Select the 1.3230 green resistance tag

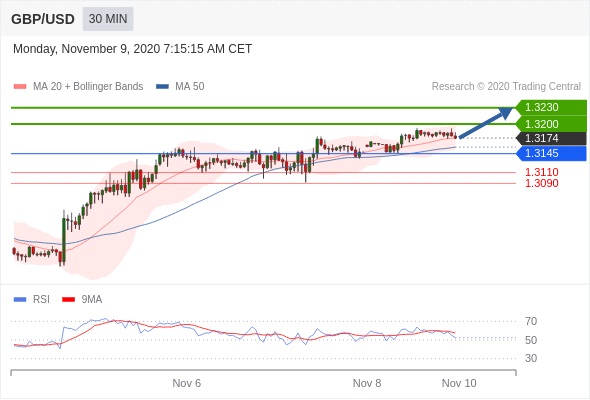coord(551,108)
